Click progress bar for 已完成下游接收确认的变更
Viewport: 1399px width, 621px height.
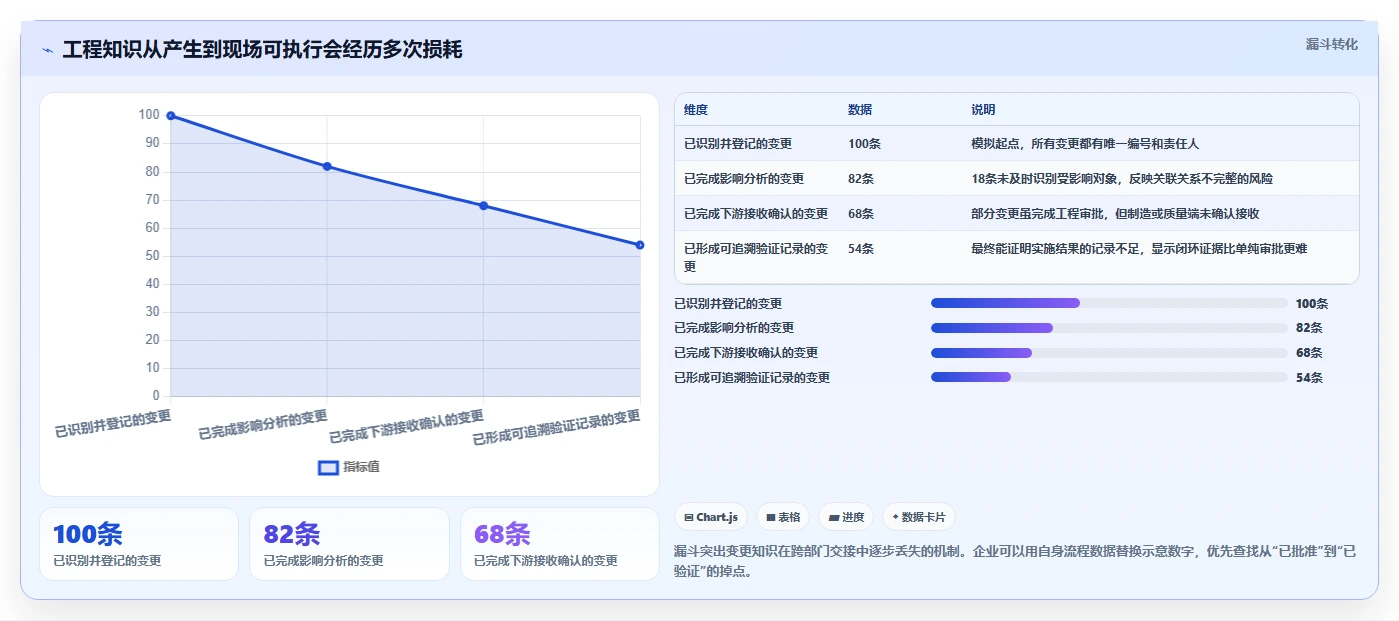1109,353
